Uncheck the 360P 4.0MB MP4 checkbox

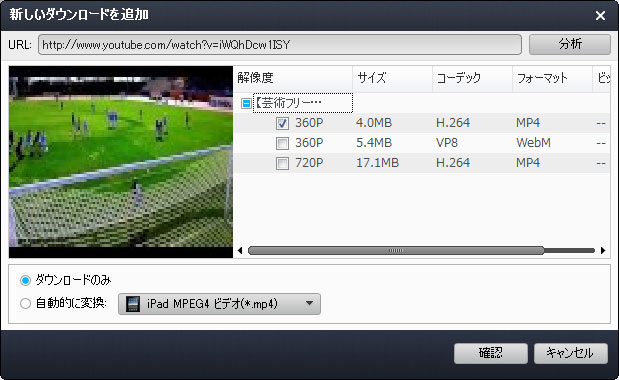(282, 124)
